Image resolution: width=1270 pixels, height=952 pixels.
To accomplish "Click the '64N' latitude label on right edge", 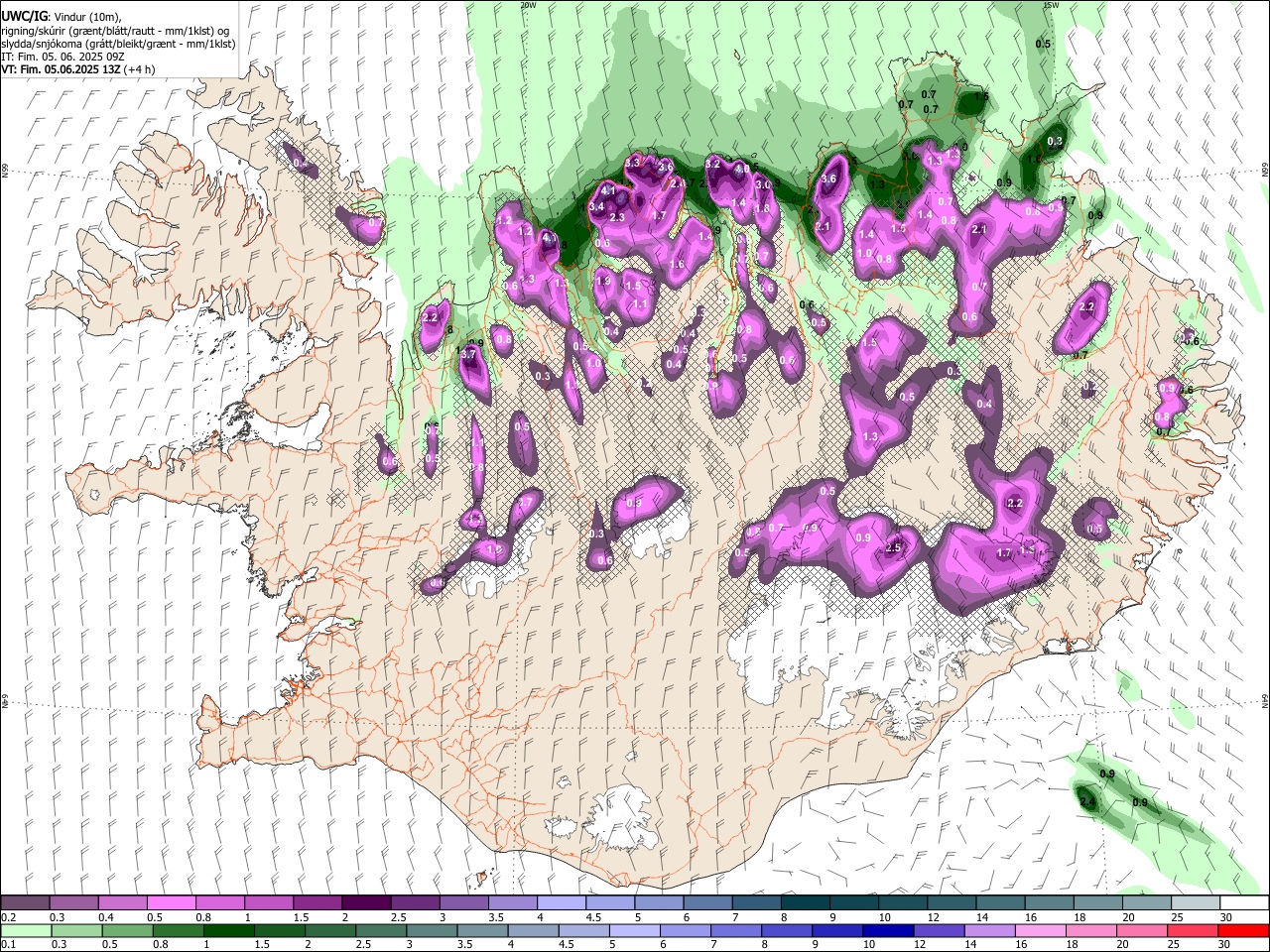I will [x=1265, y=700].
